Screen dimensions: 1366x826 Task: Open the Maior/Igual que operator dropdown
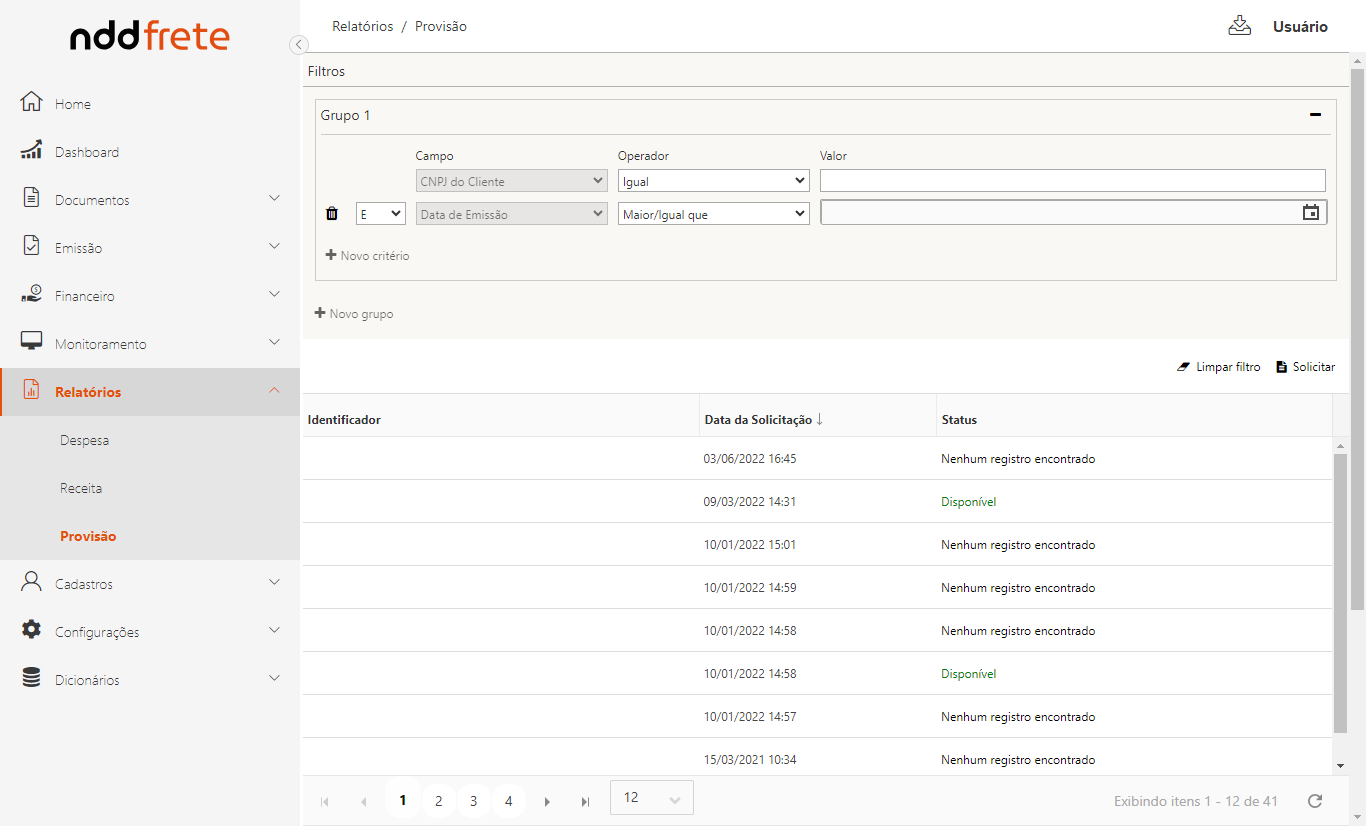pos(713,214)
